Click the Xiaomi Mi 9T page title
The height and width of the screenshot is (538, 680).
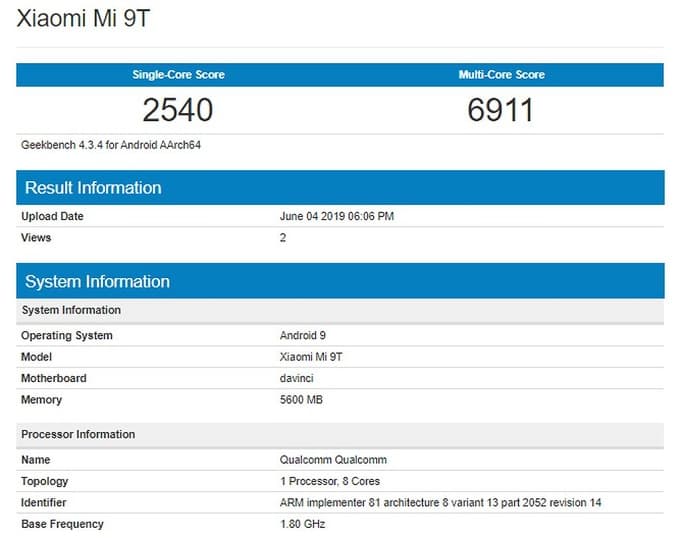click(x=83, y=18)
